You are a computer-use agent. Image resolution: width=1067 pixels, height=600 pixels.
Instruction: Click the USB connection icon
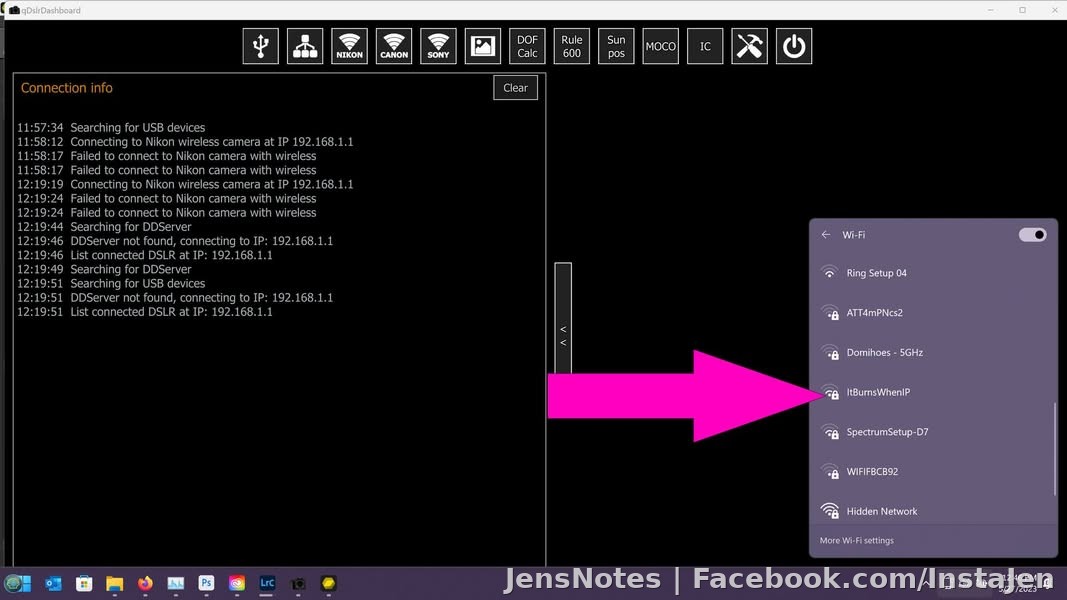click(261, 46)
